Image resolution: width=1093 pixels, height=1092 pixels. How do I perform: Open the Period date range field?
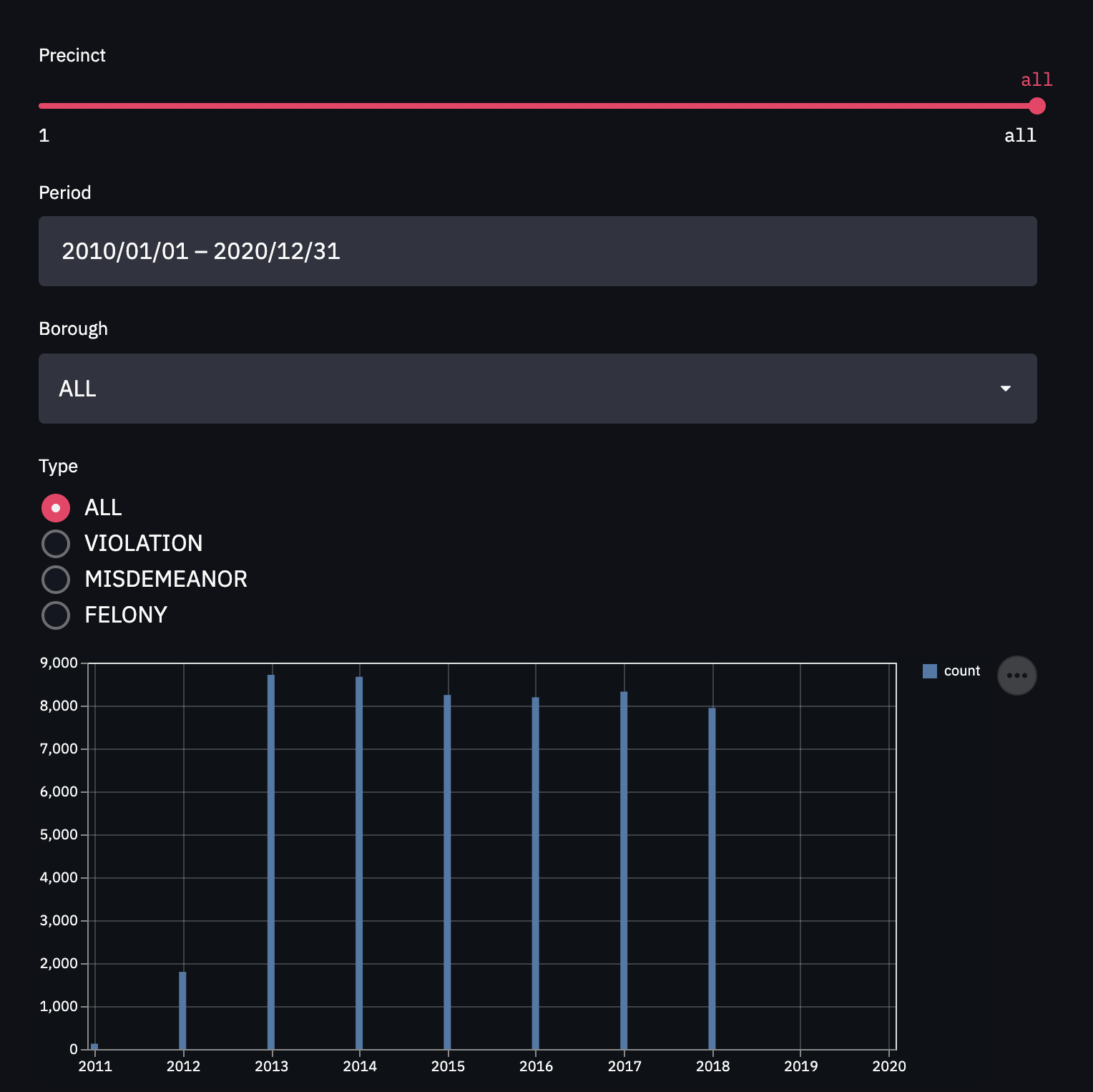(536, 251)
